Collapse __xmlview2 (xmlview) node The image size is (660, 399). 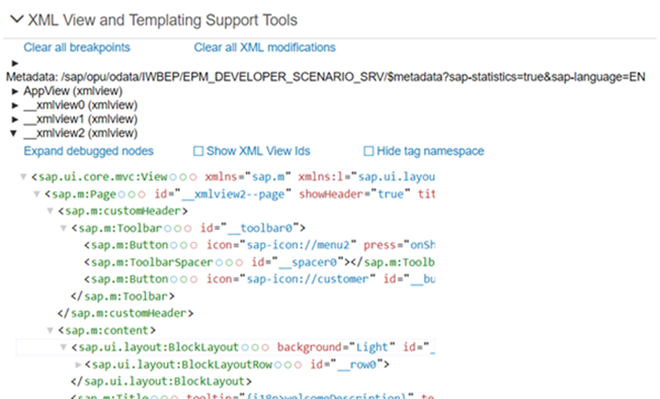14,133
